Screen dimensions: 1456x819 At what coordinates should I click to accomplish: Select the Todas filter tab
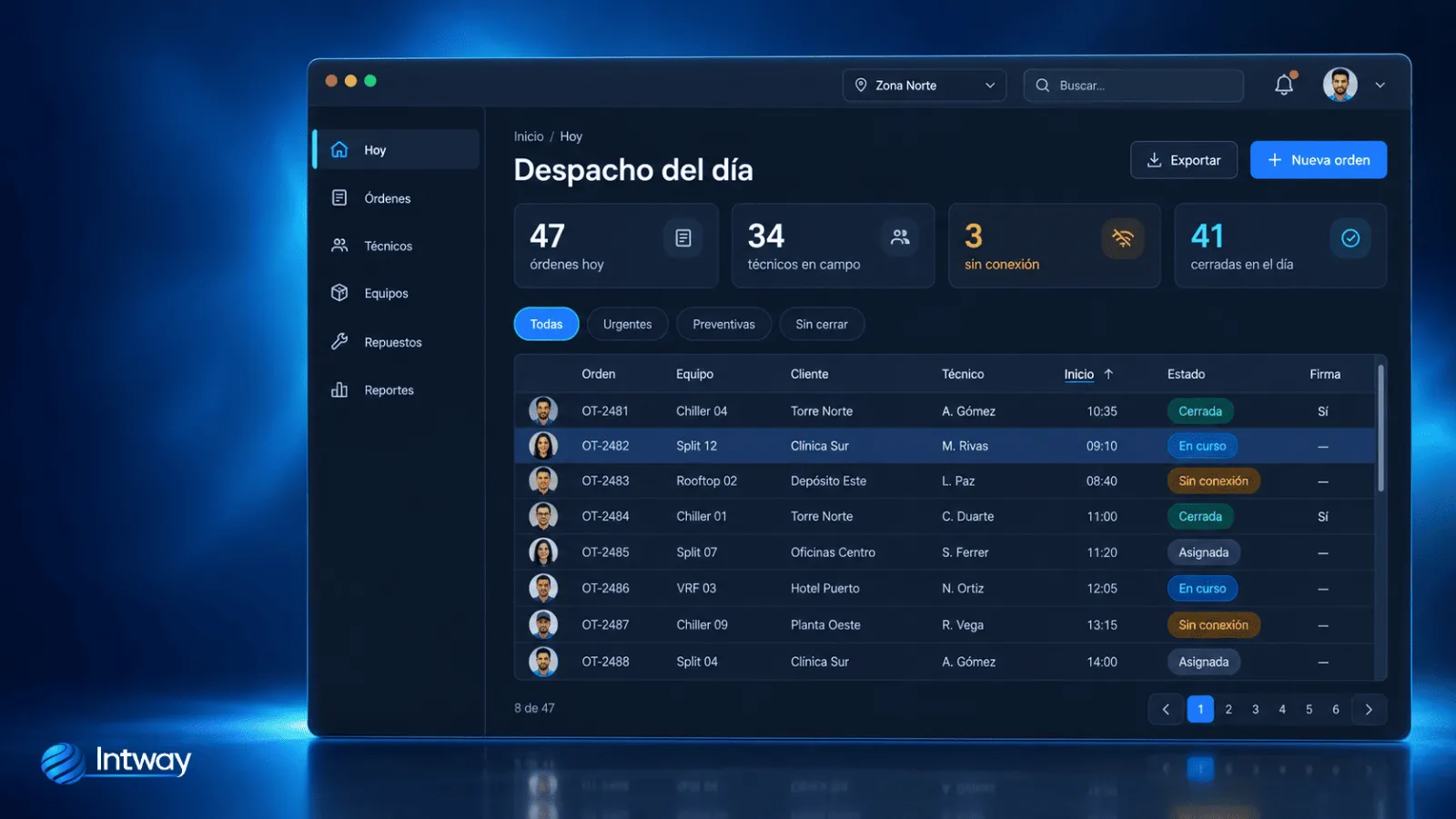click(x=546, y=324)
